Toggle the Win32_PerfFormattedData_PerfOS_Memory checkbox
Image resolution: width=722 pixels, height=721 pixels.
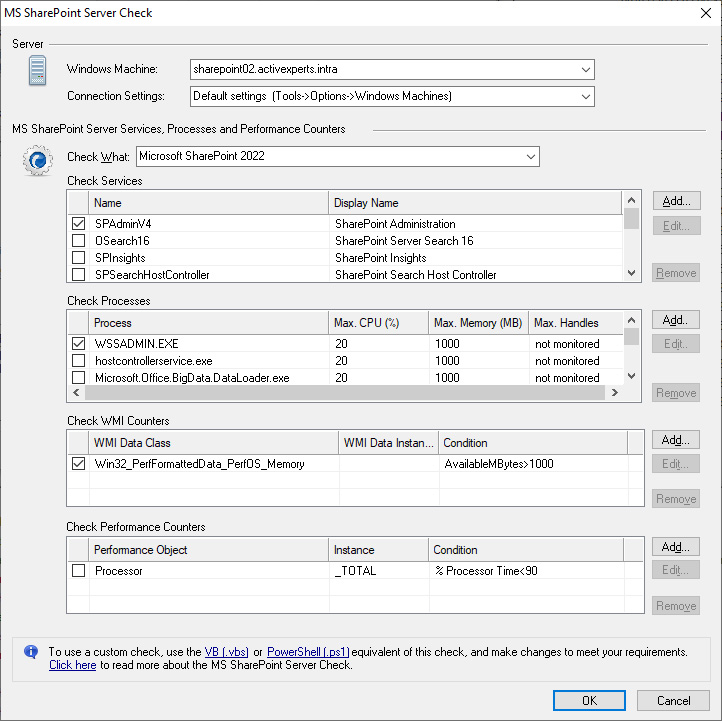tap(79, 464)
